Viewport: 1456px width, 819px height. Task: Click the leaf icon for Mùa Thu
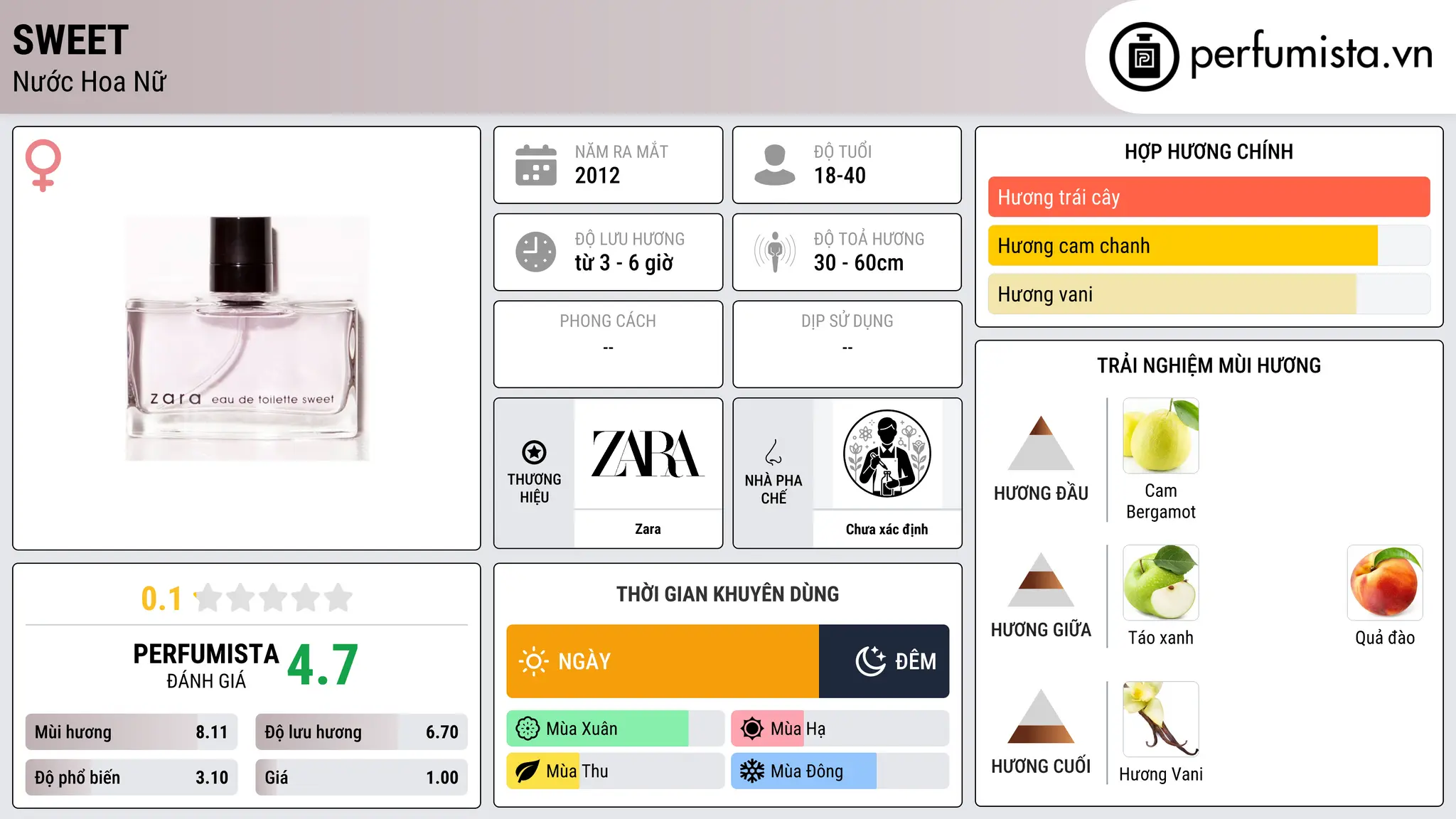(528, 771)
